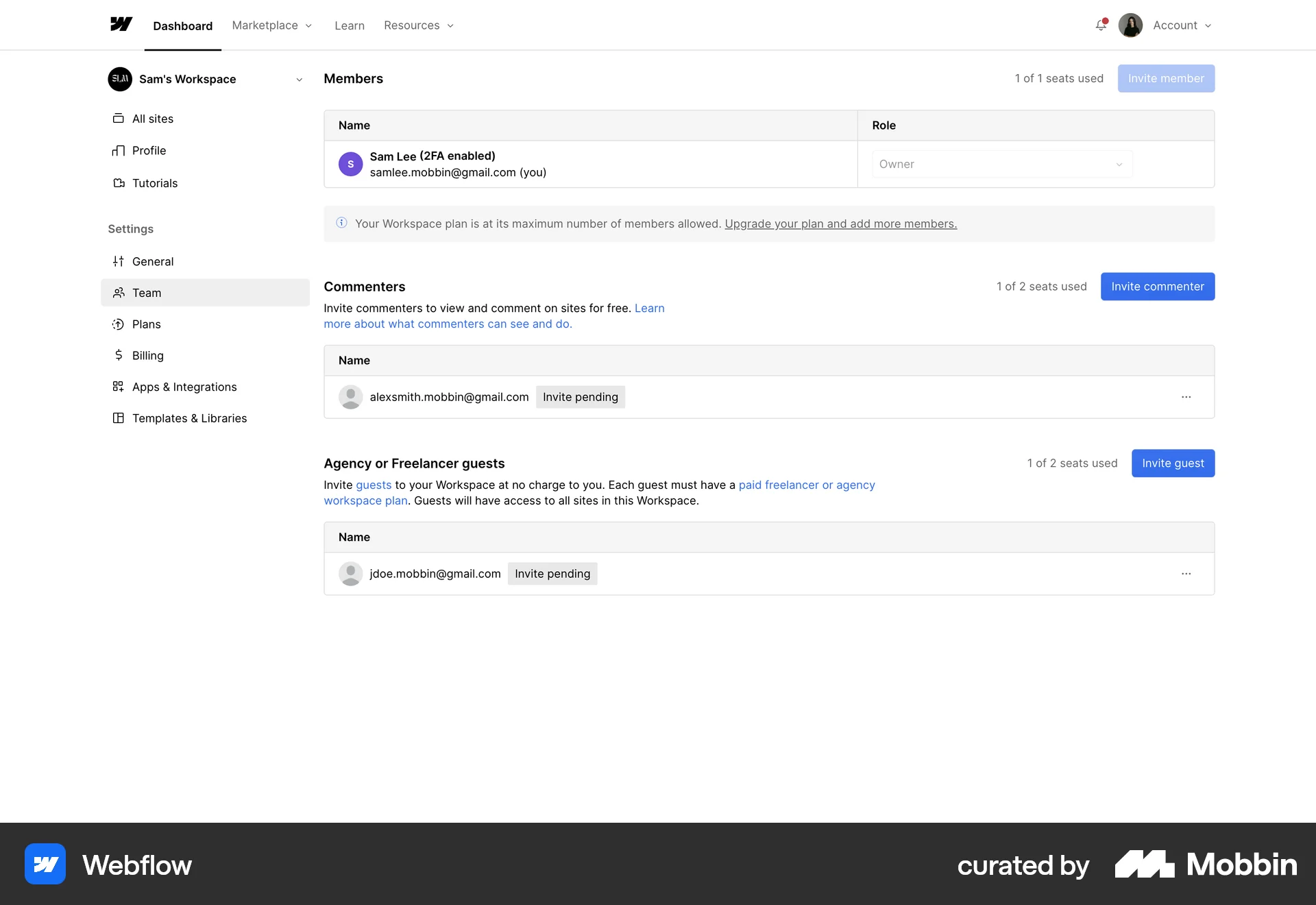The height and width of the screenshot is (905, 1316).
Task: Click the Plans icon in the sidebar
Action: [x=118, y=324]
